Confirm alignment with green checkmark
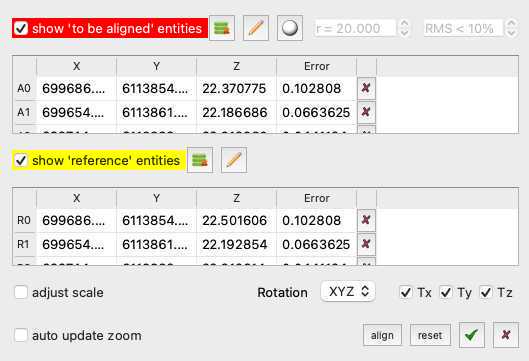The width and height of the screenshot is (529, 361). coord(472,335)
